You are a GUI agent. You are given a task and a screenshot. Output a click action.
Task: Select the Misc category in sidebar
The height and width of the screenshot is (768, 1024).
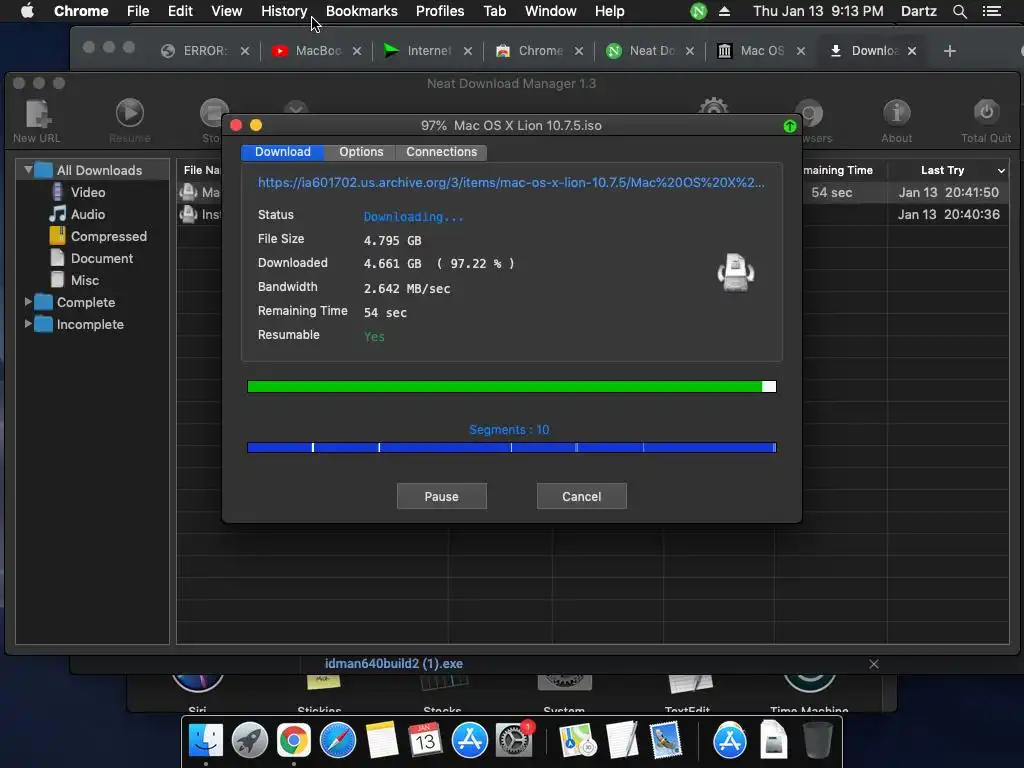click(x=84, y=280)
